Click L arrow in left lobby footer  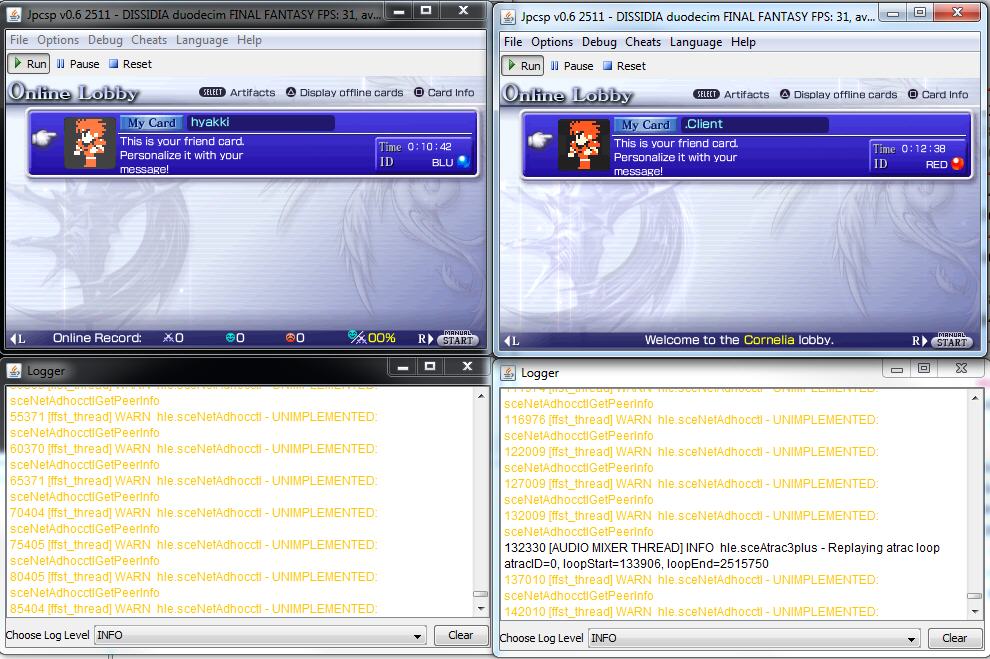point(17,339)
